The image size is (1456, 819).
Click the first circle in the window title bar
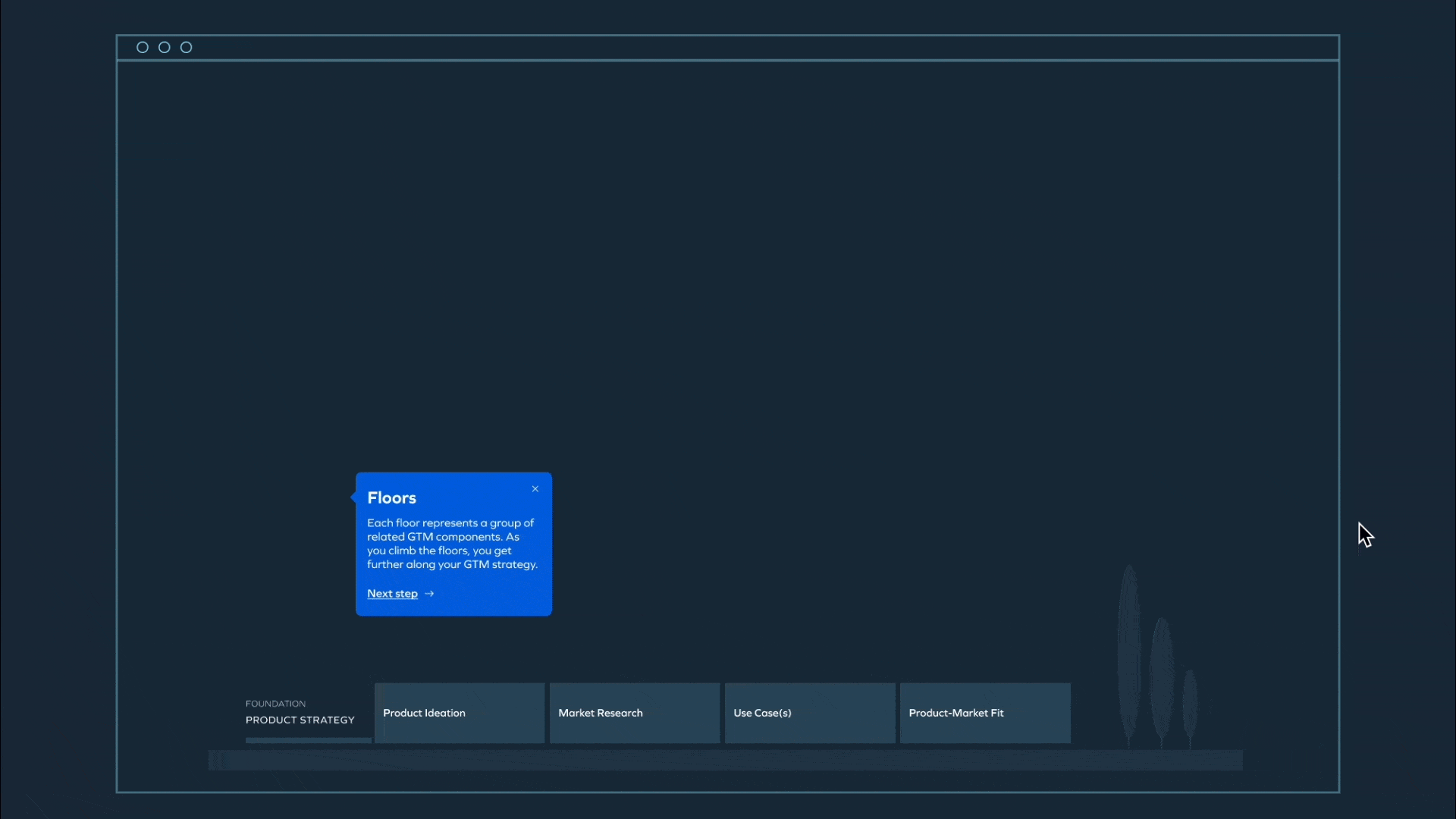pyautogui.click(x=142, y=48)
